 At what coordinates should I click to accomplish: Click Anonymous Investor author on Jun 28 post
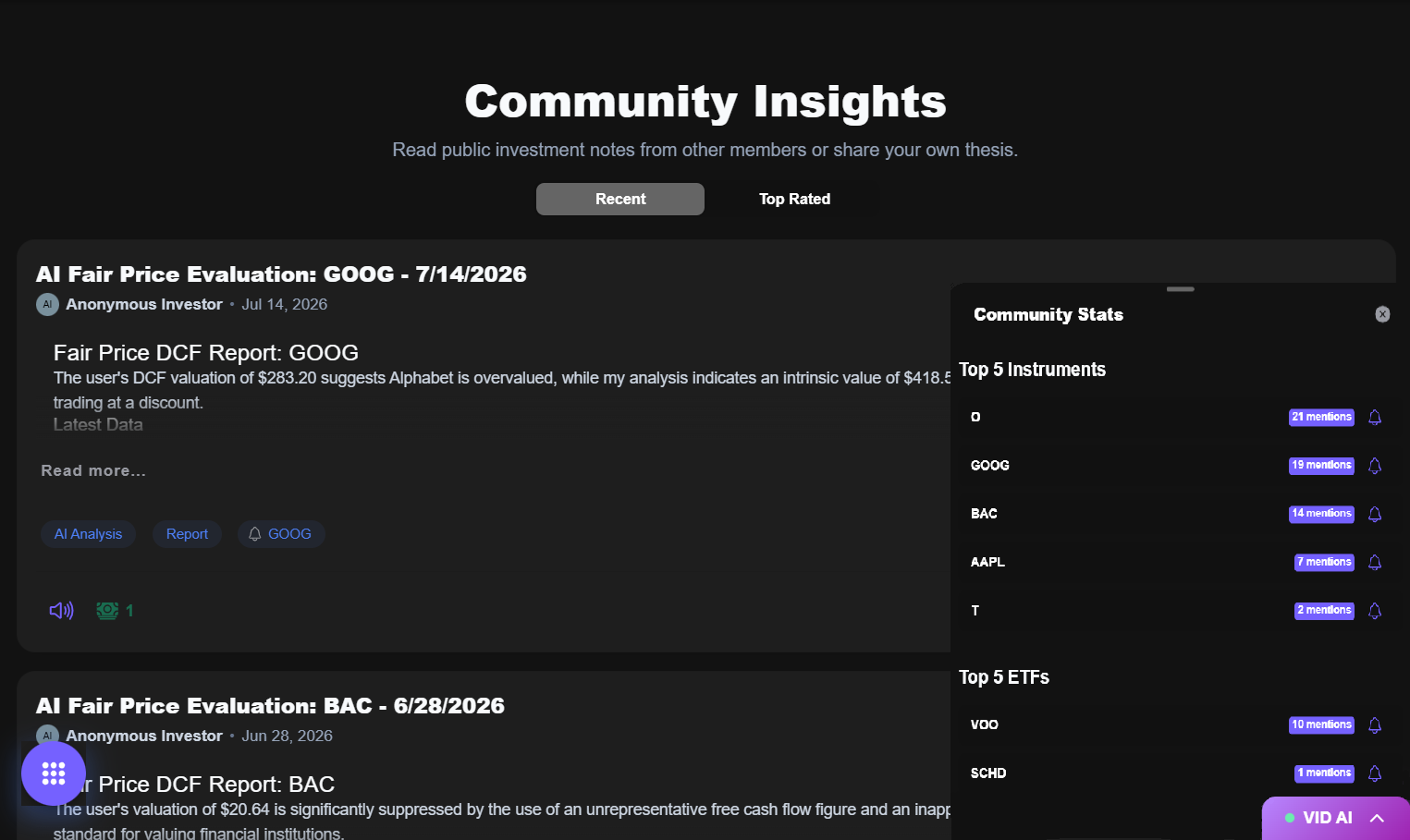(x=144, y=736)
